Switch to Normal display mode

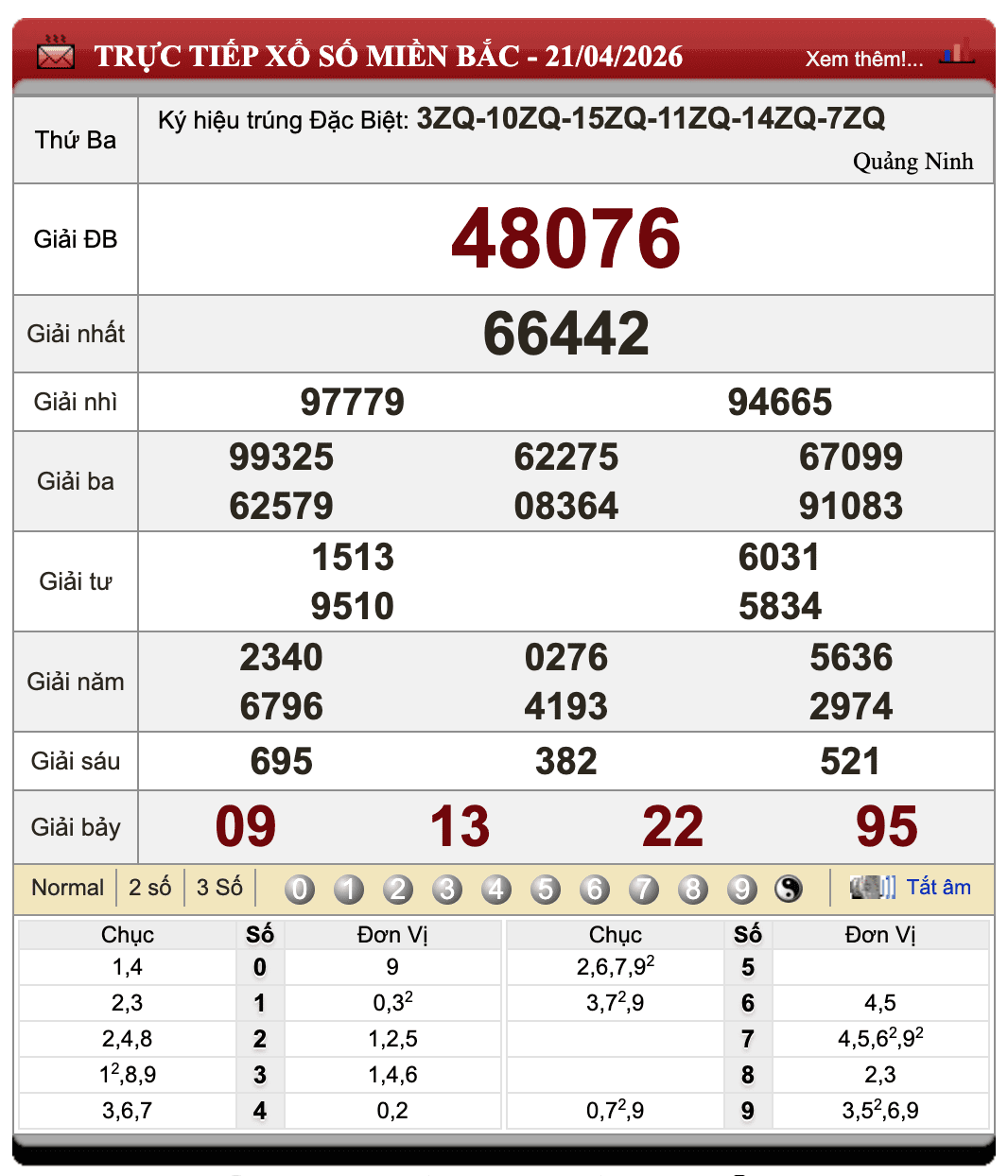coord(67,888)
